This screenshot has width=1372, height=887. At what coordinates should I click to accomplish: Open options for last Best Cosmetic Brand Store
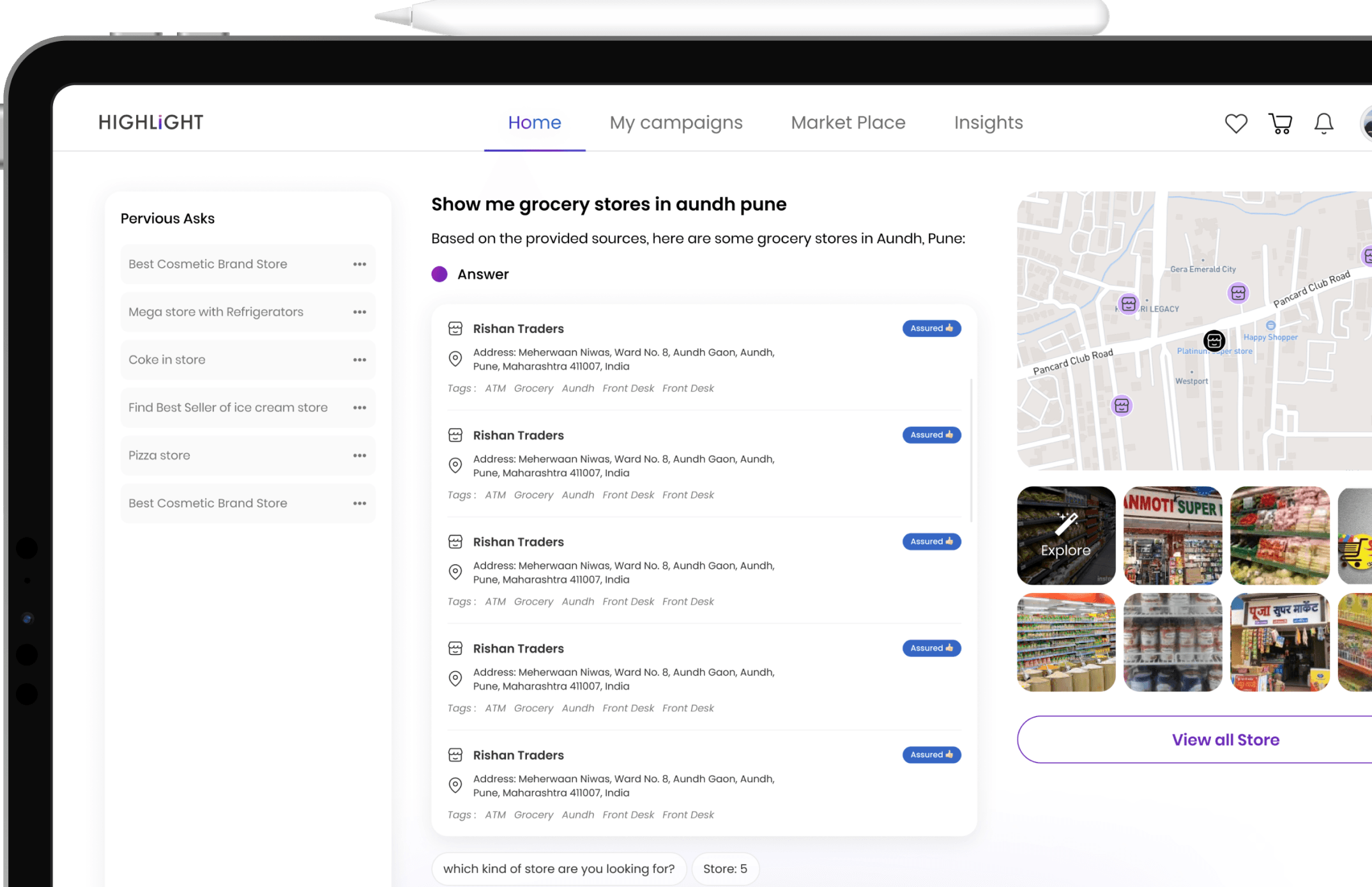pos(360,504)
